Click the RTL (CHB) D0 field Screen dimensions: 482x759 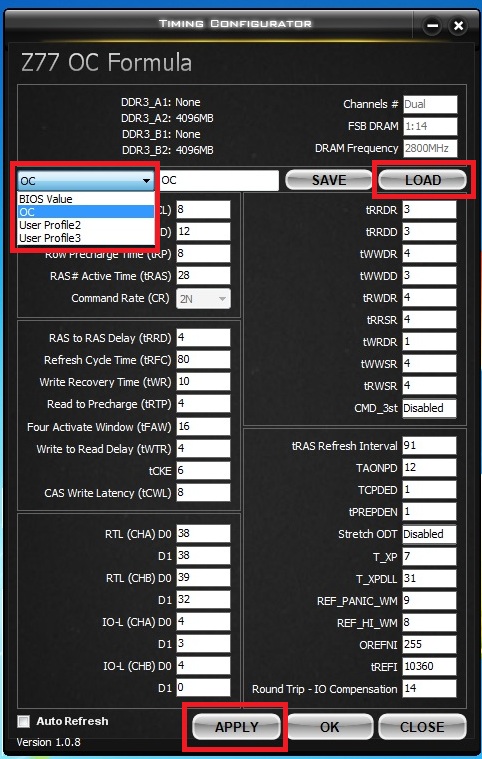[x=203, y=577]
